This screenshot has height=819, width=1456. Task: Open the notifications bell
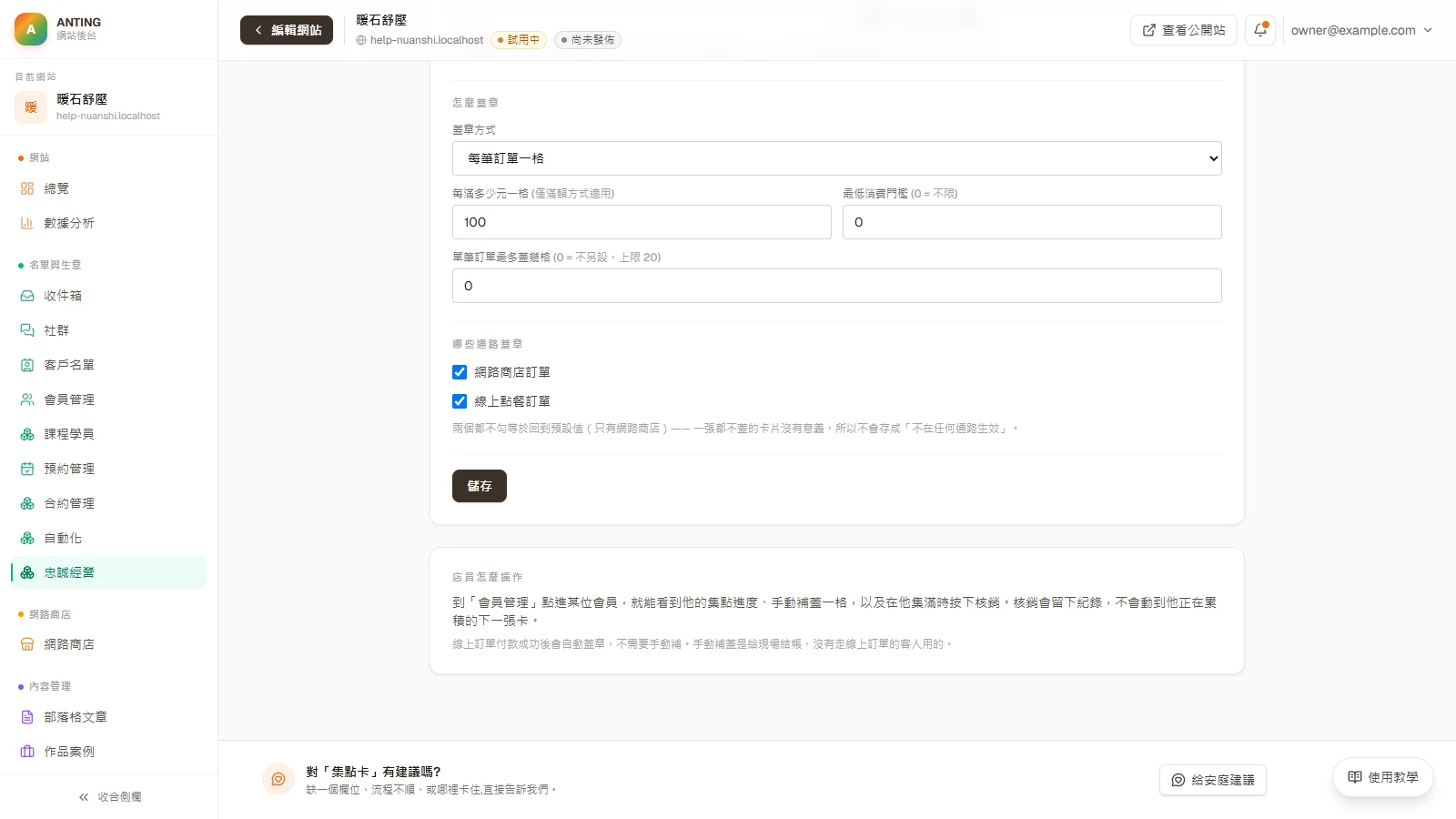coord(1260,30)
